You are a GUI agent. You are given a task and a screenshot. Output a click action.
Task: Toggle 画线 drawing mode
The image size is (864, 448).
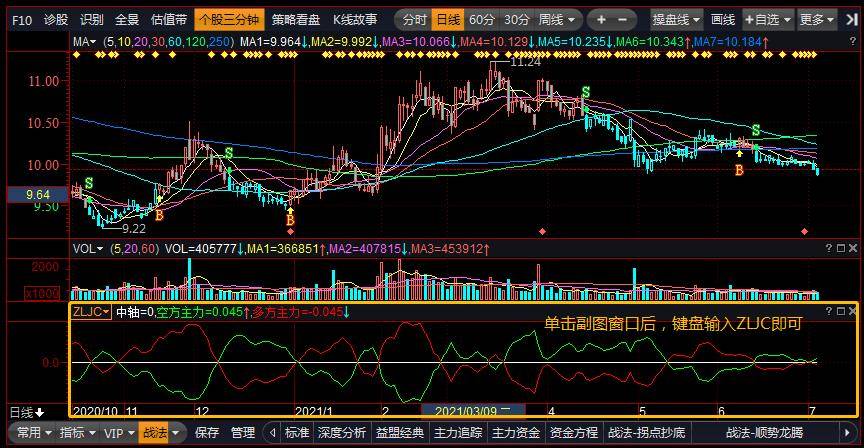click(723, 20)
